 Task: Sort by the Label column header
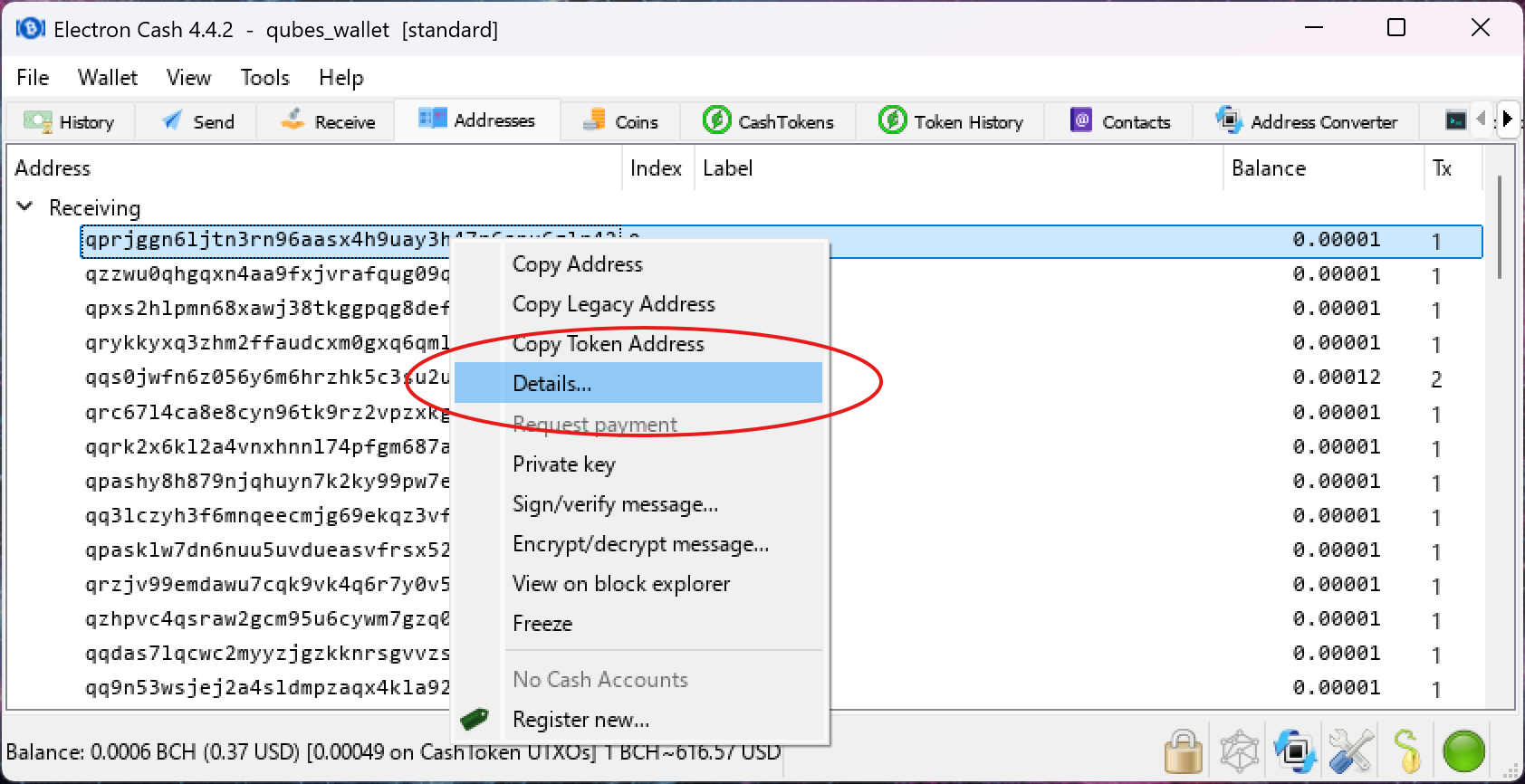coord(958,168)
